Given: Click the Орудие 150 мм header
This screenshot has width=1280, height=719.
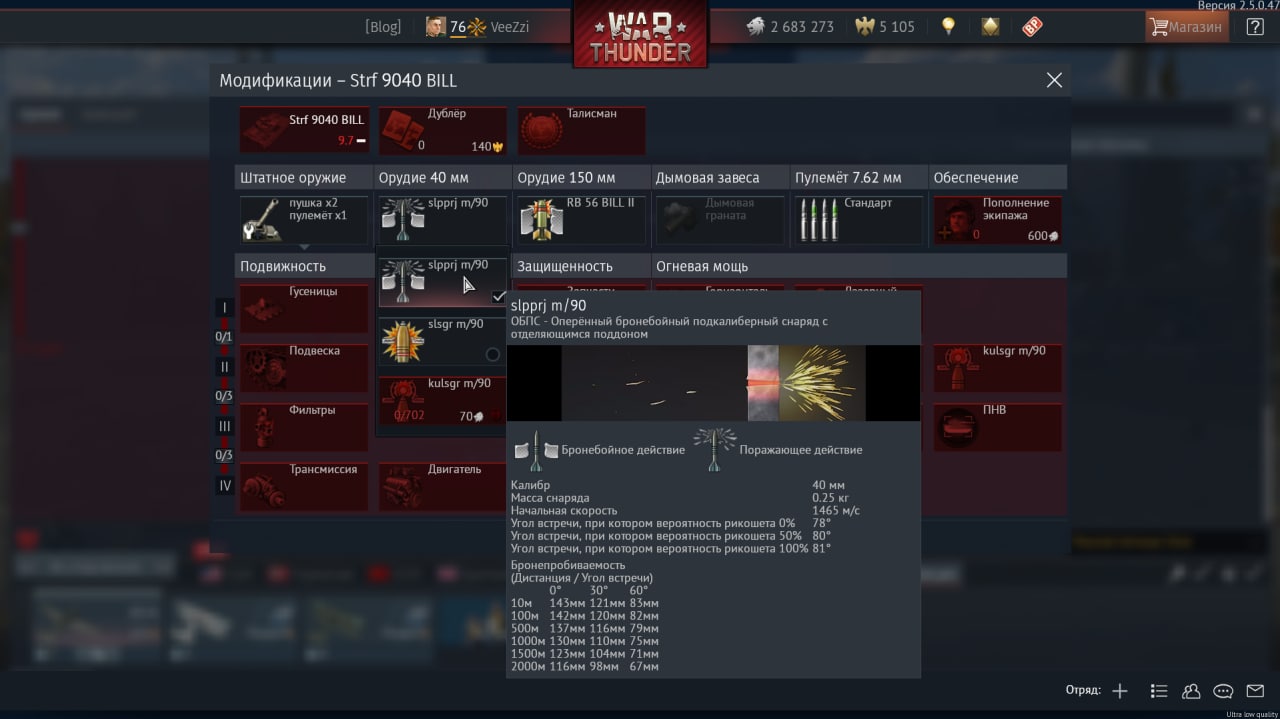Looking at the screenshot, I should 581,177.
